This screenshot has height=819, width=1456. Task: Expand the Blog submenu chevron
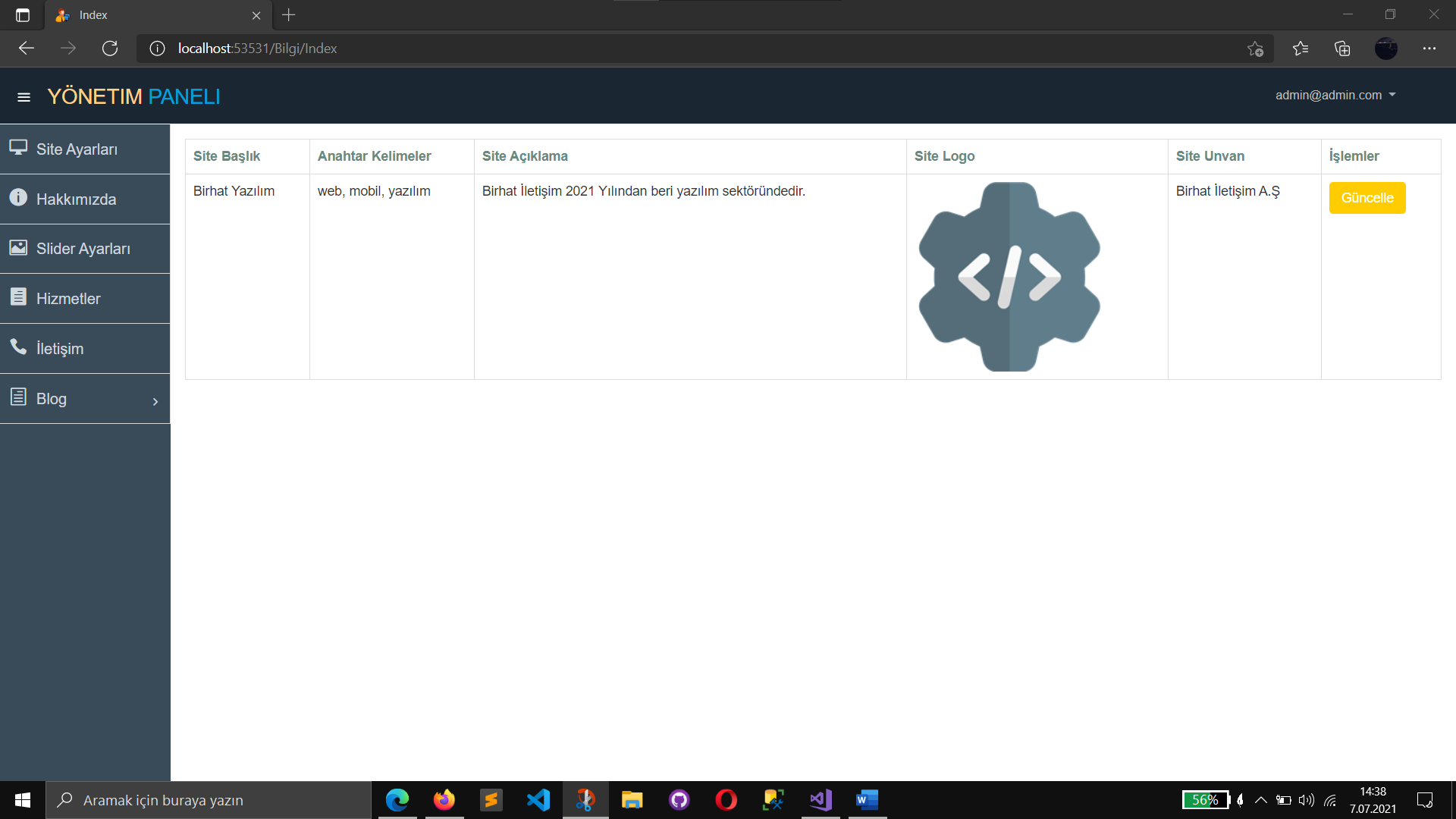(155, 401)
